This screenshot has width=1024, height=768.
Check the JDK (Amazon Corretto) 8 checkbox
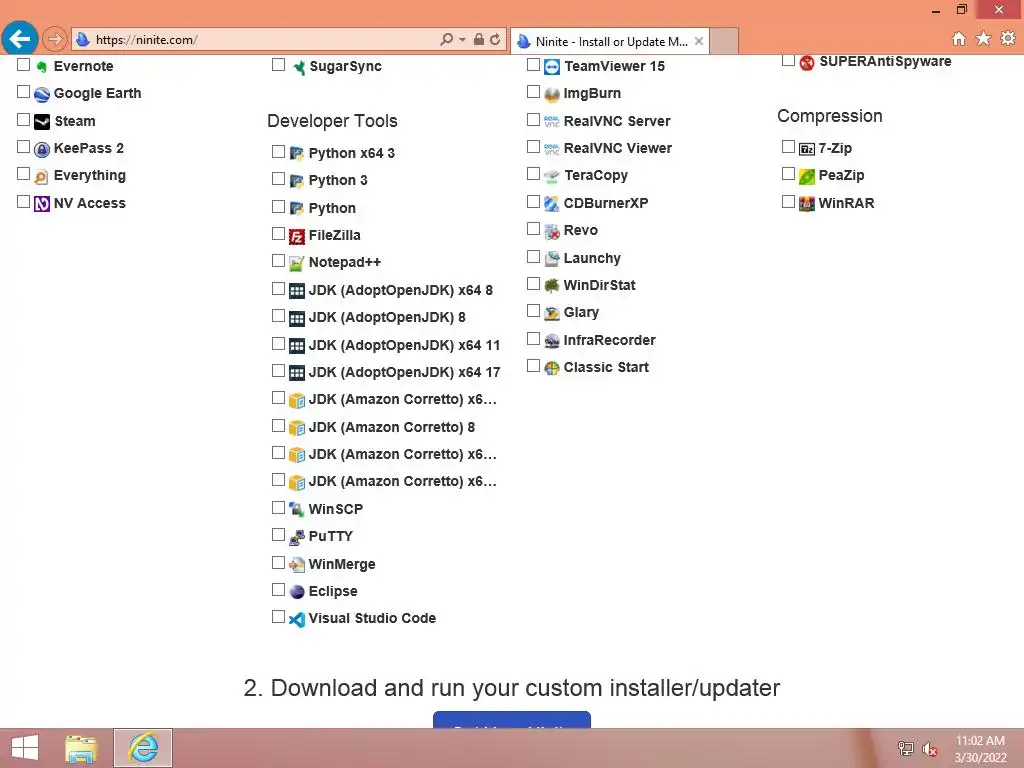click(278, 426)
